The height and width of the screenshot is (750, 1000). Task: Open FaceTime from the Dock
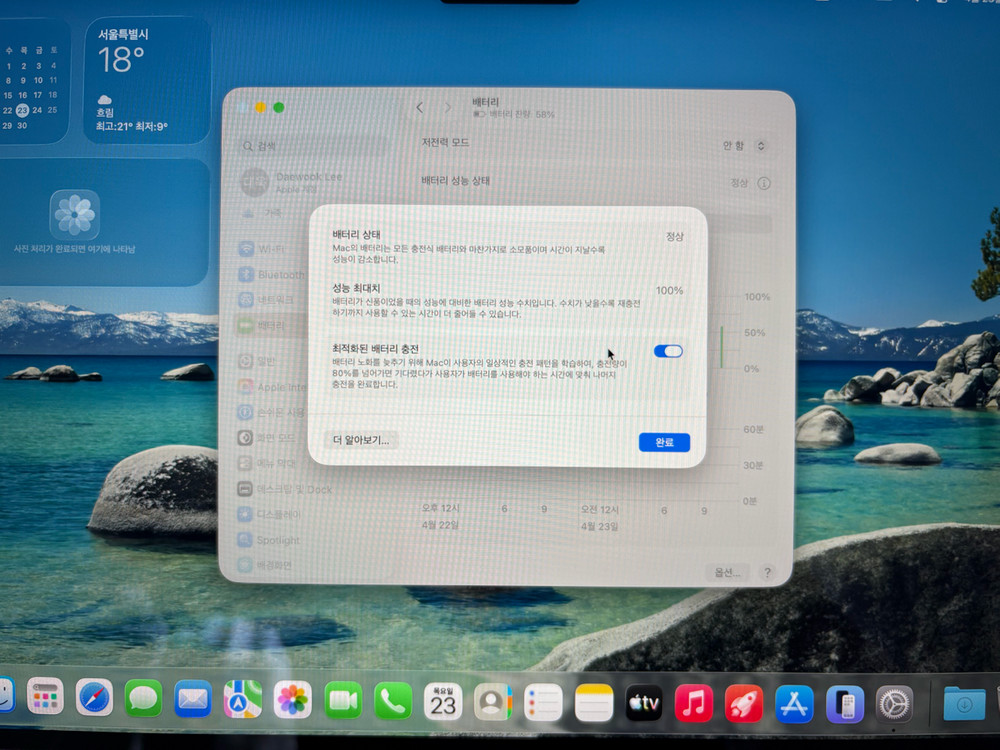point(343,700)
